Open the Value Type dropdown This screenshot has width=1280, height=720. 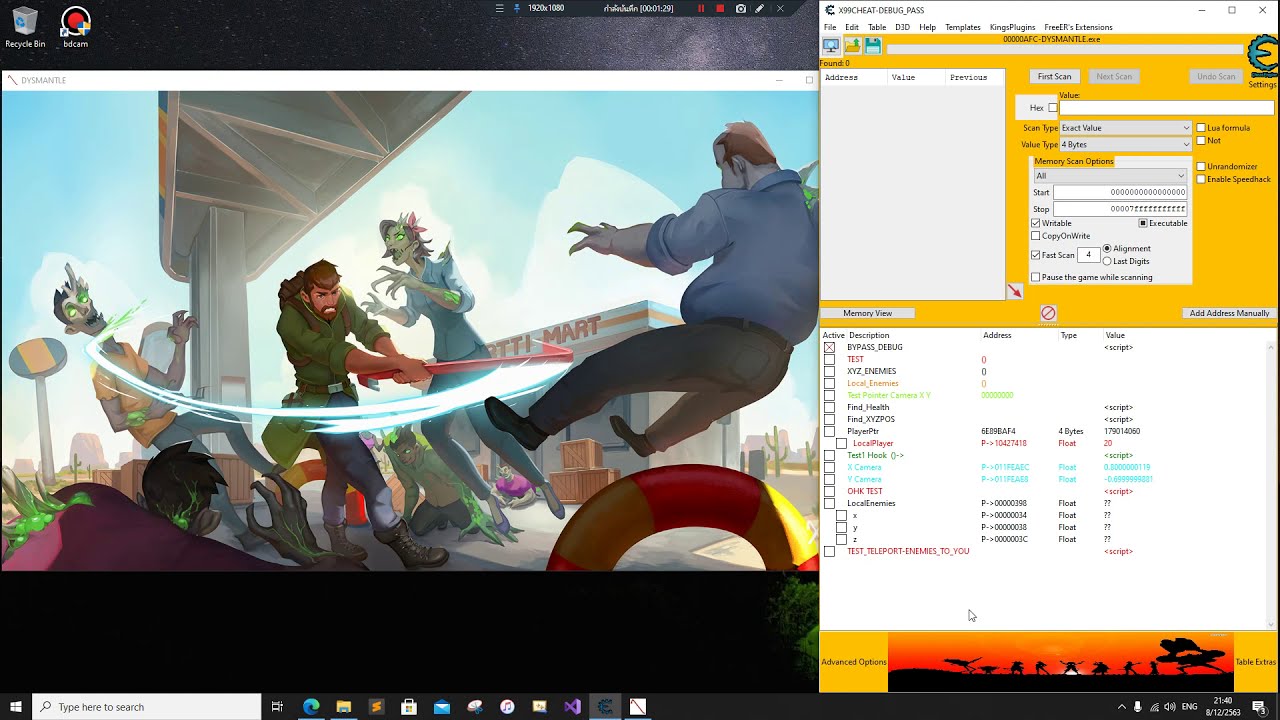(x=1126, y=145)
